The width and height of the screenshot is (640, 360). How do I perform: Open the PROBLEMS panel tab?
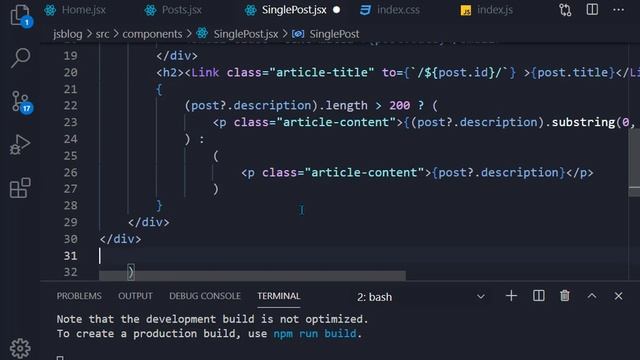click(79, 296)
